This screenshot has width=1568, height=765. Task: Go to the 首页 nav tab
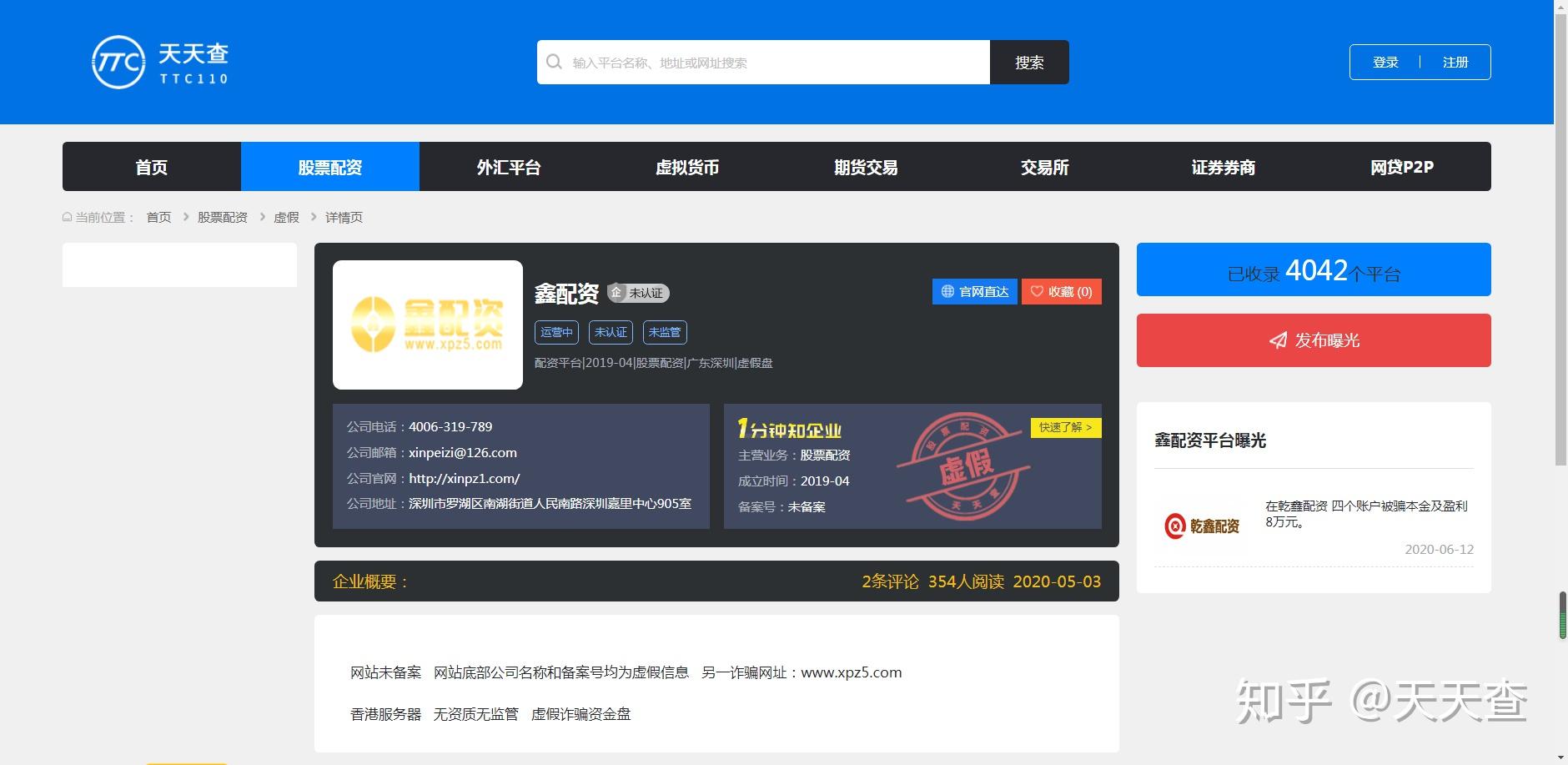pyautogui.click(x=152, y=167)
